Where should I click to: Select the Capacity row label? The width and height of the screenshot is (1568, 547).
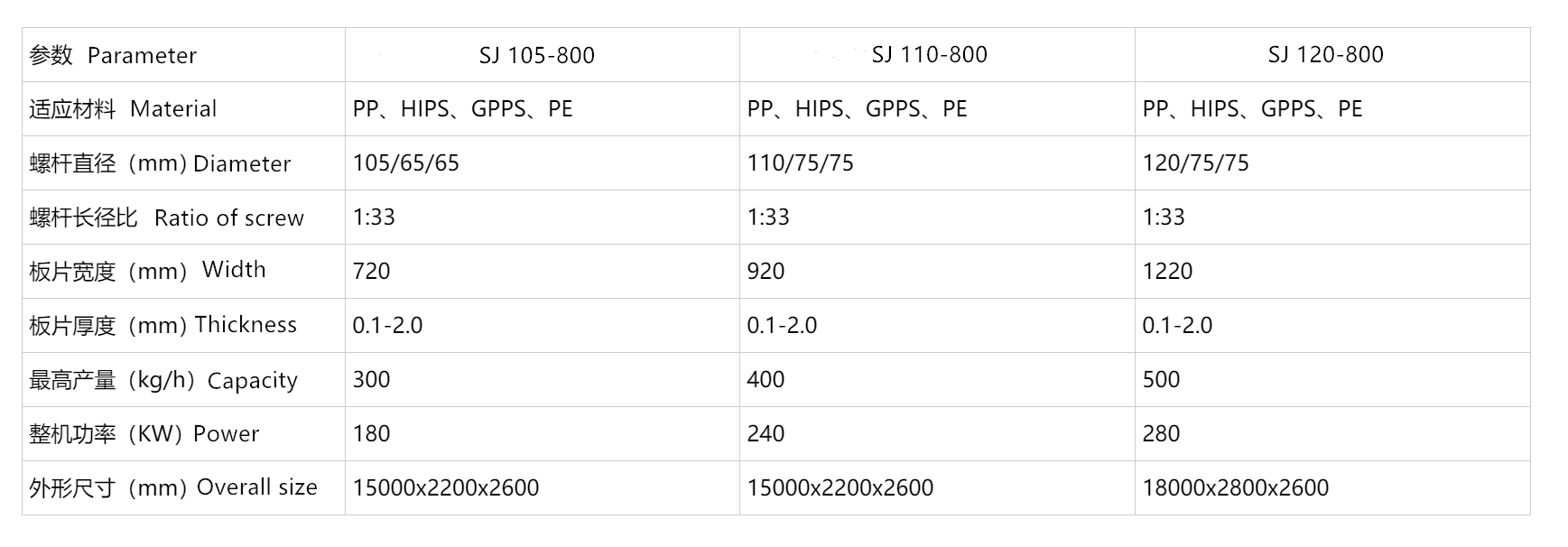pyautogui.click(x=163, y=380)
